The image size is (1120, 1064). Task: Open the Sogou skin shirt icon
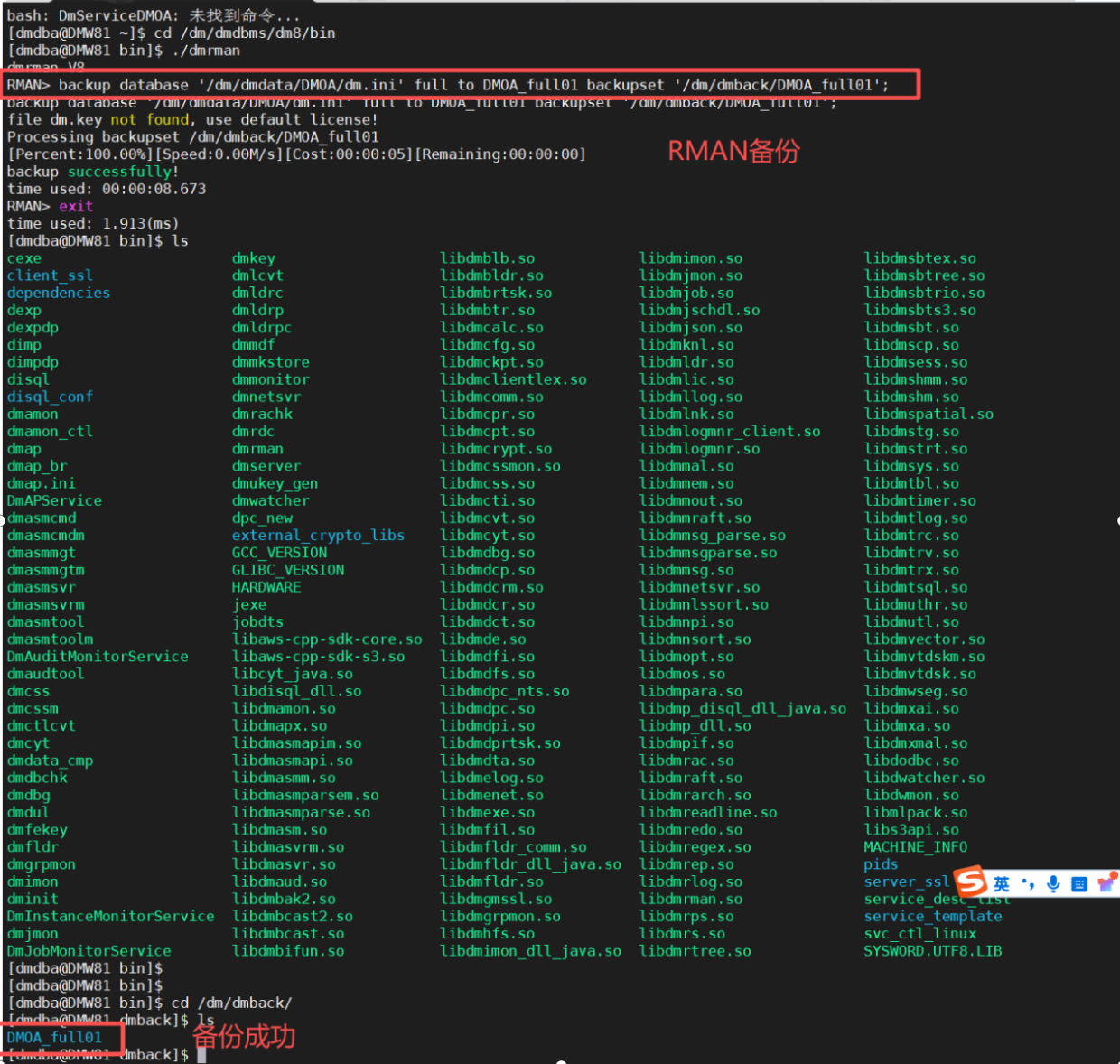point(1106,883)
